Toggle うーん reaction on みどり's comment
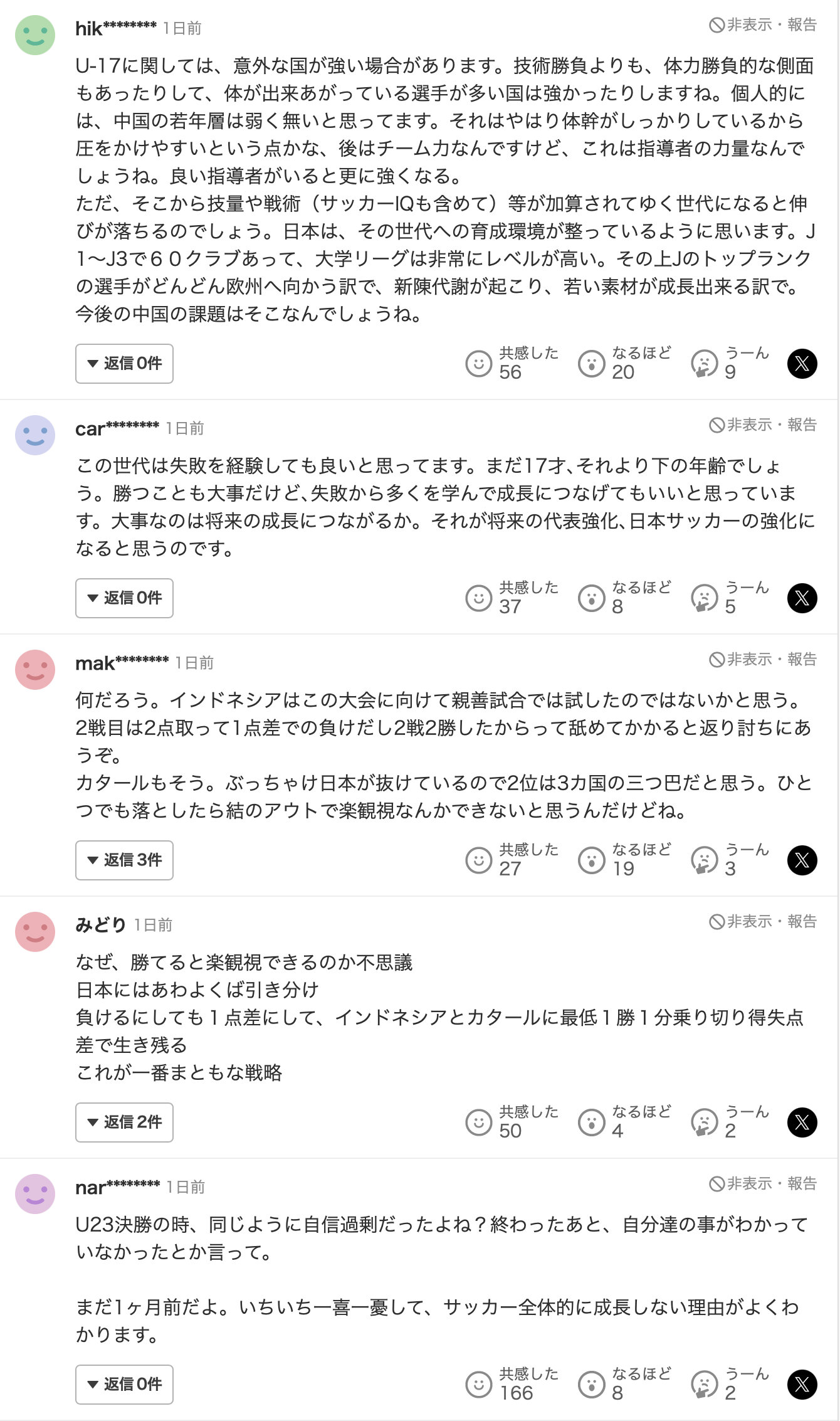This screenshot has width=840, height=1421. tap(704, 1123)
